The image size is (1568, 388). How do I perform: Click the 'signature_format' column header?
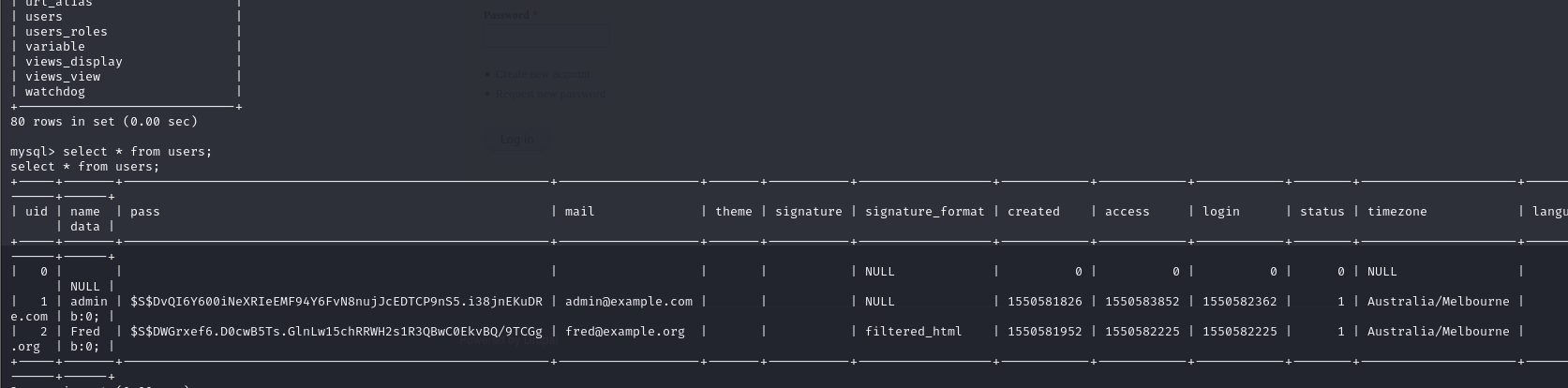click(925, 212)
